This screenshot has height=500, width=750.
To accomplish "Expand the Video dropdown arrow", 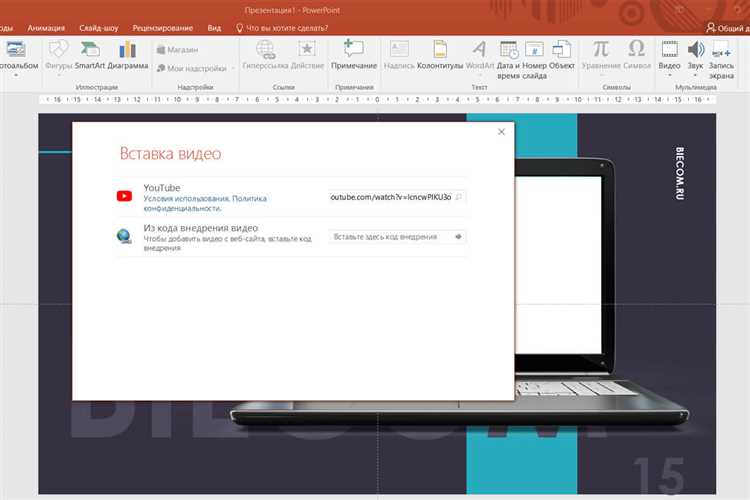I will 669,75.
